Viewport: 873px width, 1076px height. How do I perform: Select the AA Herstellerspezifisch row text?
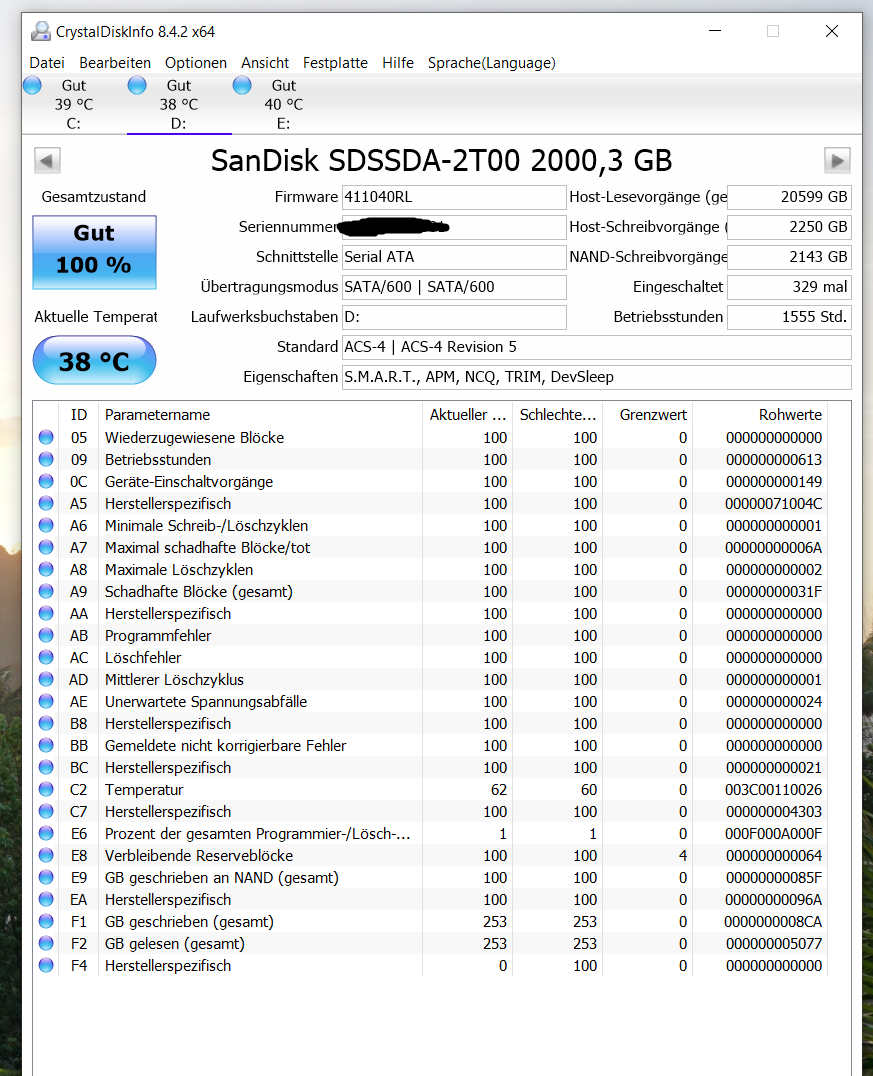coord(167,613)
